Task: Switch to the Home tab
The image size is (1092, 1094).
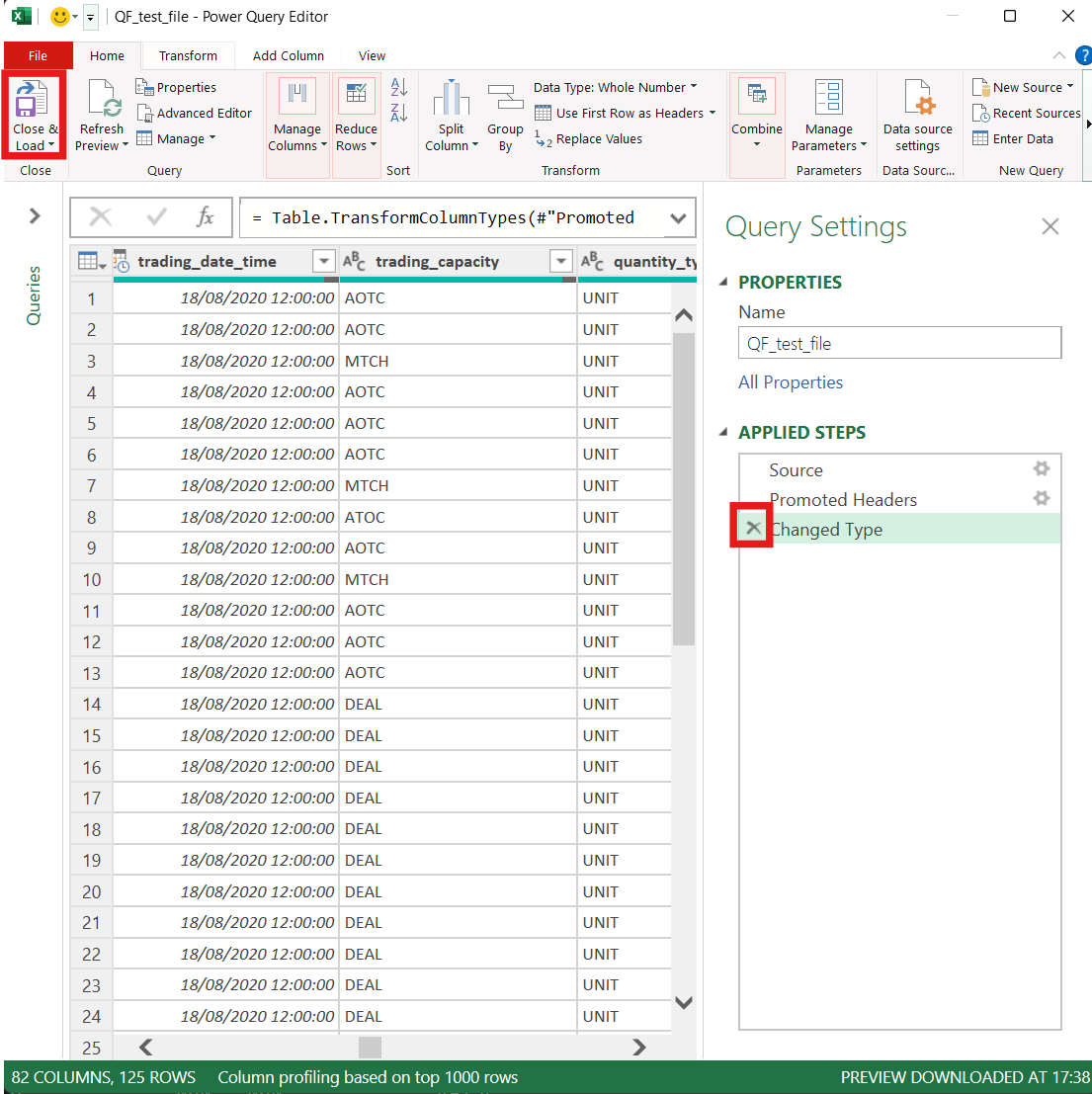Action: point(107,55)
